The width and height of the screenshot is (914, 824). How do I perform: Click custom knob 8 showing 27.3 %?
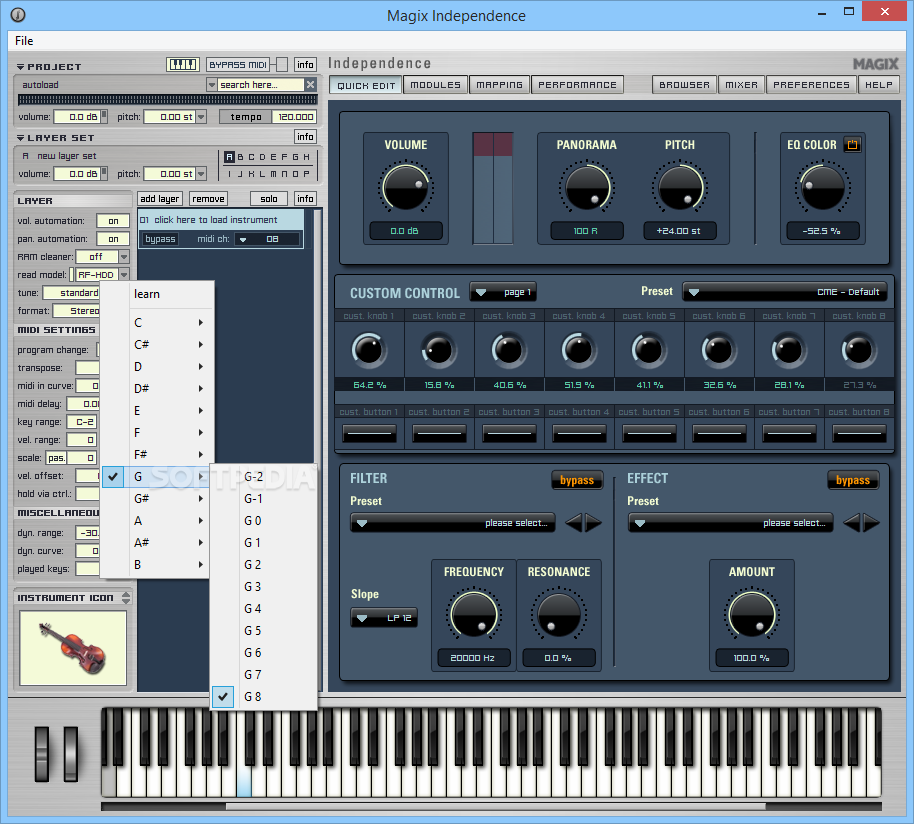859,350
